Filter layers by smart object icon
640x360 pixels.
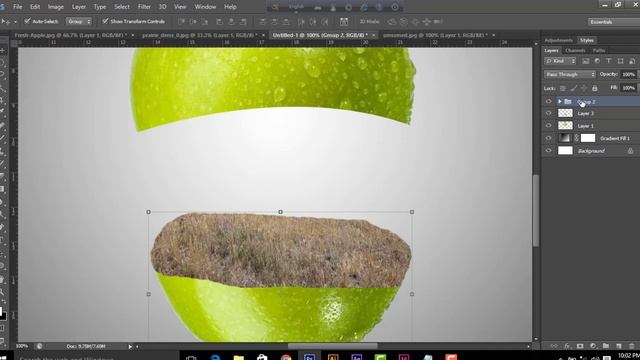[x=632, y=61]
